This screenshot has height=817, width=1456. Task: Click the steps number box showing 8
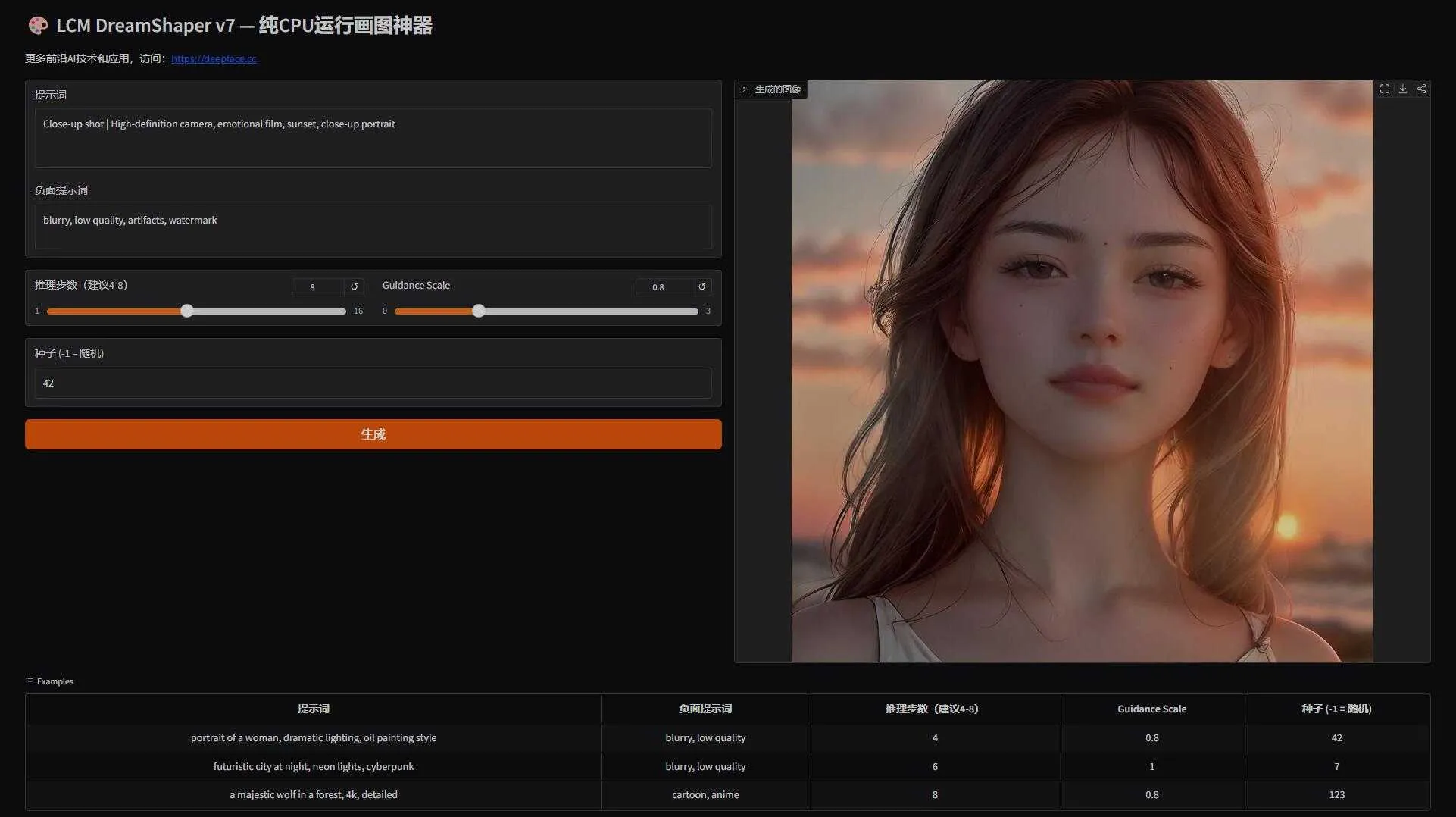[313, 287]
